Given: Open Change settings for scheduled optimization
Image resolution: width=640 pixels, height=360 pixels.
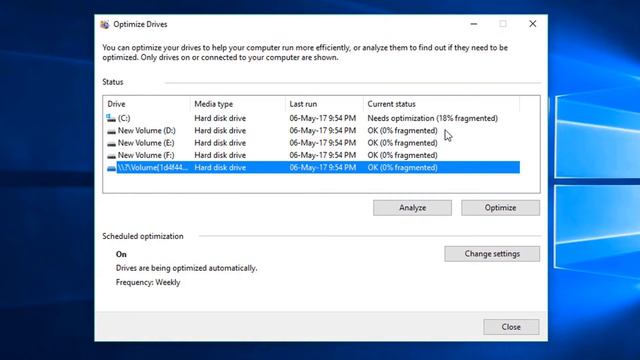Looking at the screenshot, I should pyautogui.click(x=492, y=254).
